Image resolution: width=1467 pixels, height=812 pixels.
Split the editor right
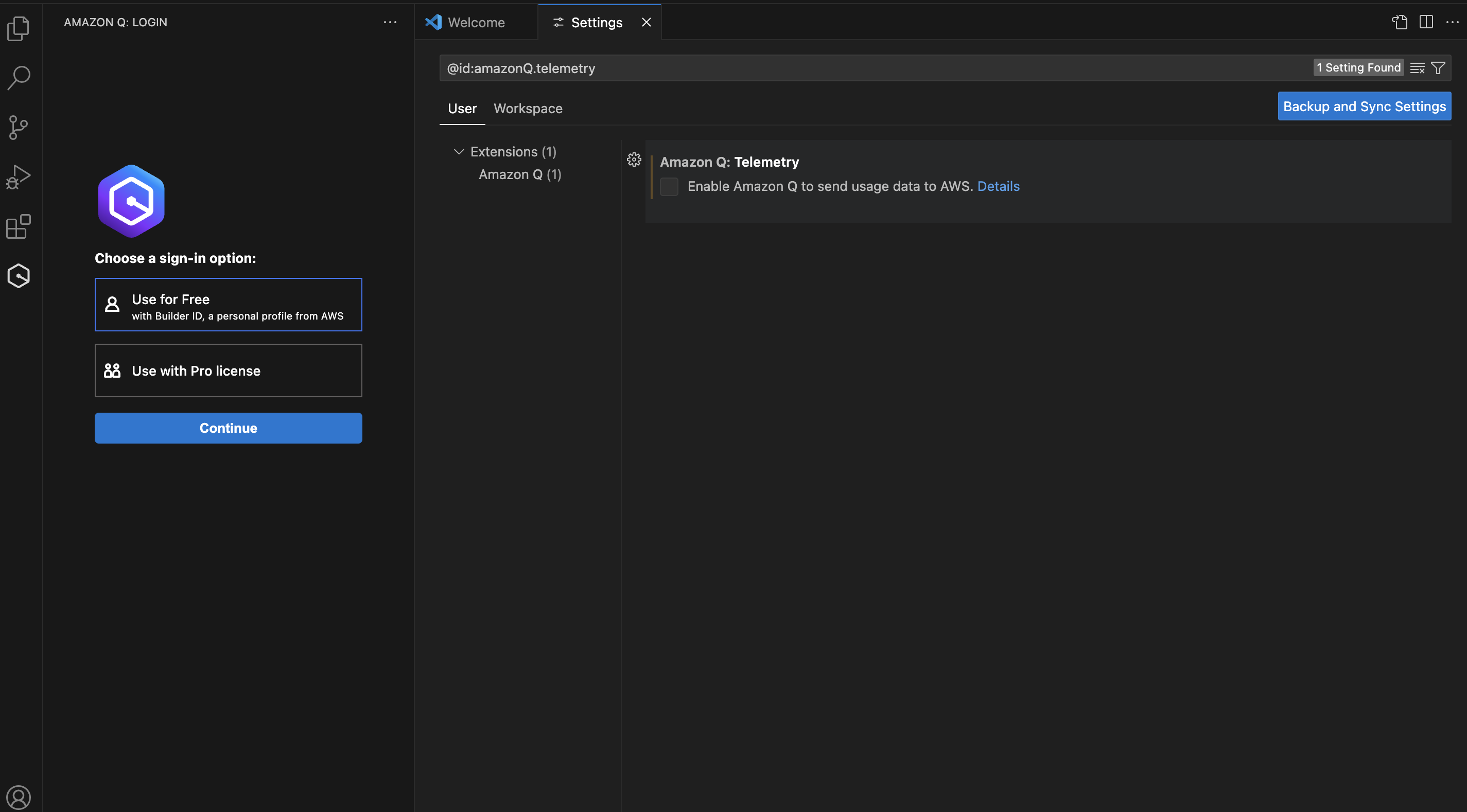(1426, 22)
